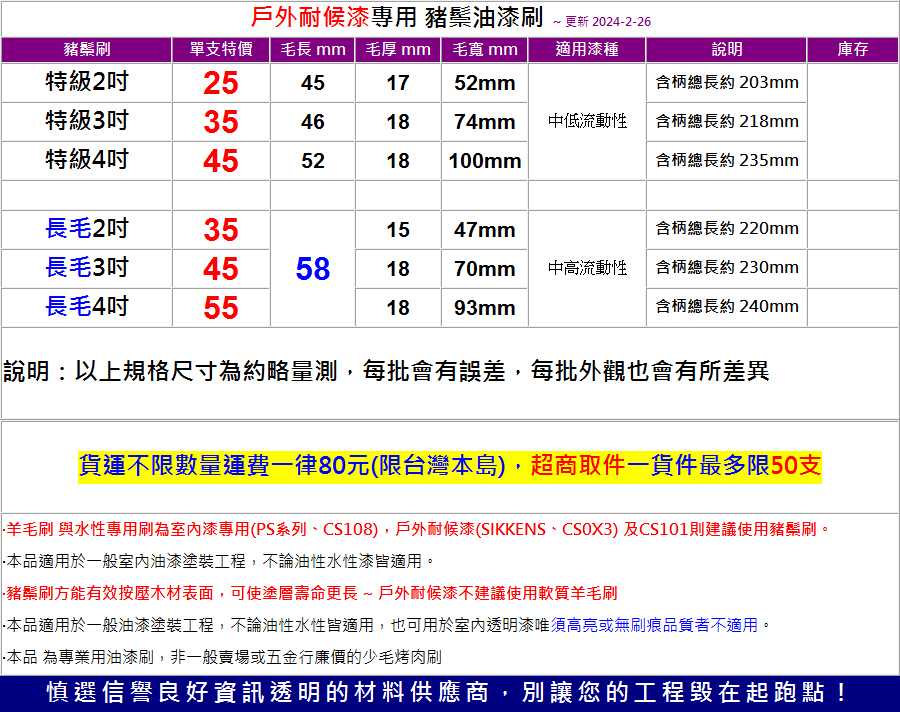This screenshot has width=900, height=712.
Task: Click the 庫存 column header
Action: pyautogui.click(x=852, y=49)
